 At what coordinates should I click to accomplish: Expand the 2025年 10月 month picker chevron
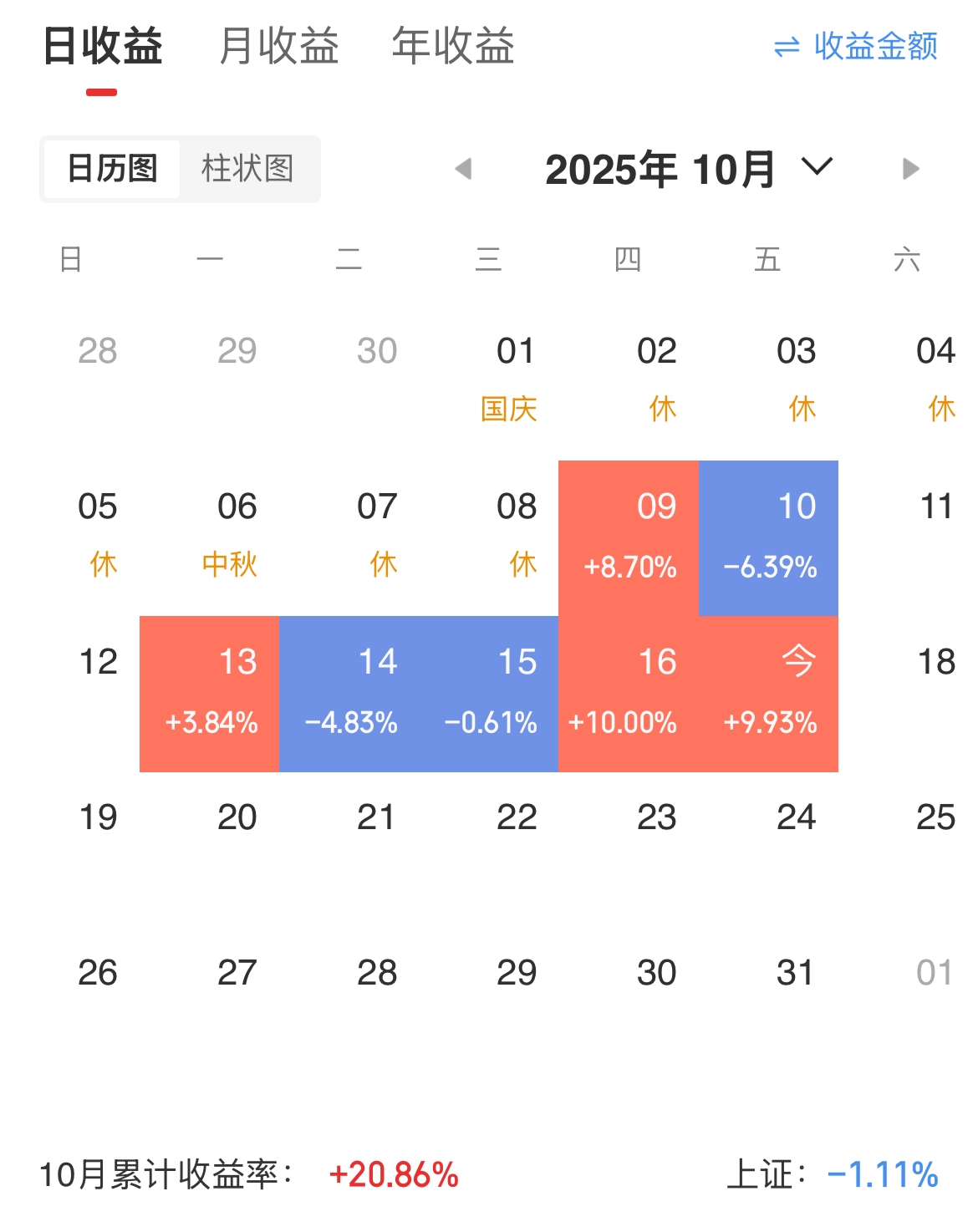tap(817, 166)
